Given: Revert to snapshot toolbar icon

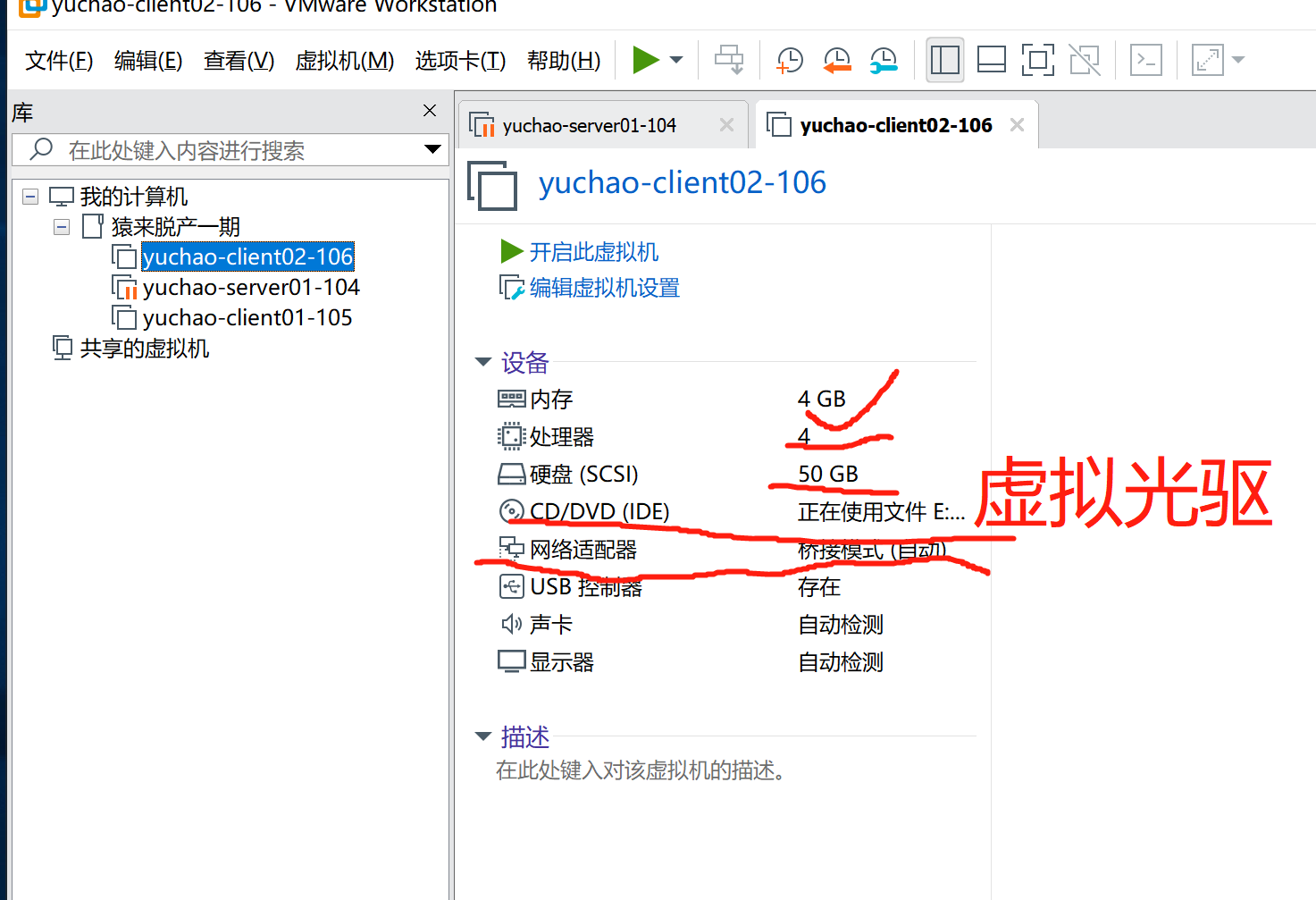Looking at the screenshot, I should coord(837,60).
